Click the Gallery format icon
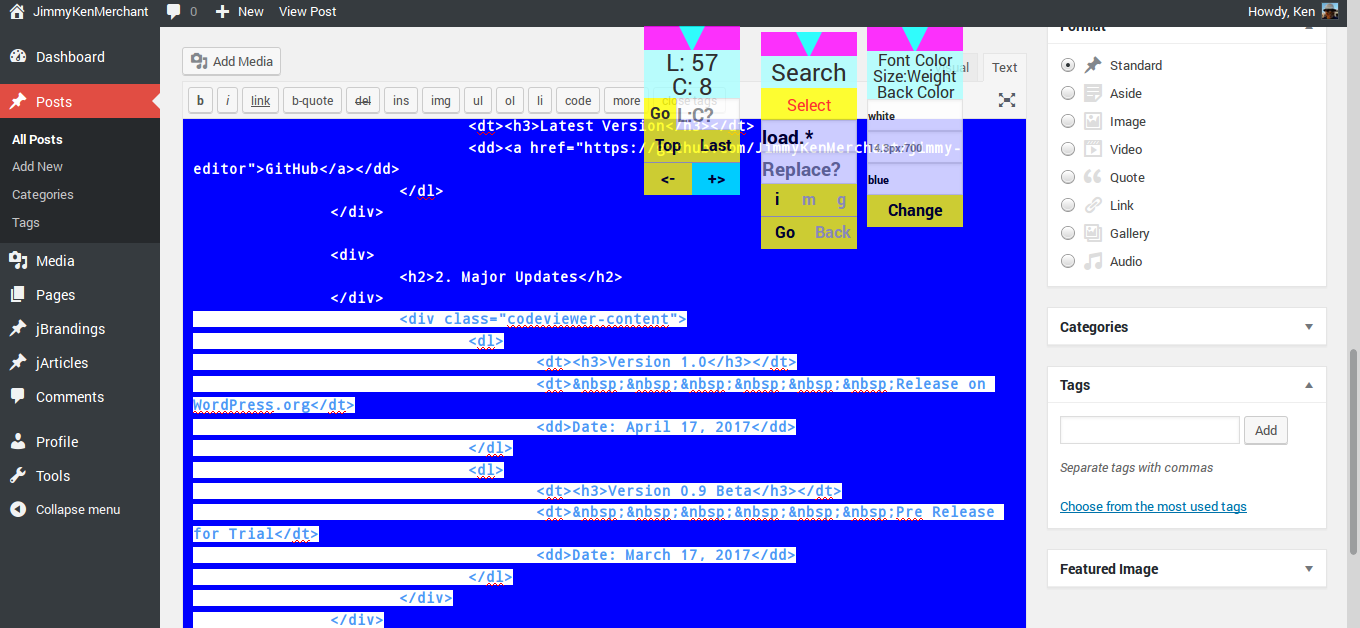Screen dimensions: 1360x628 point(1093,233)
